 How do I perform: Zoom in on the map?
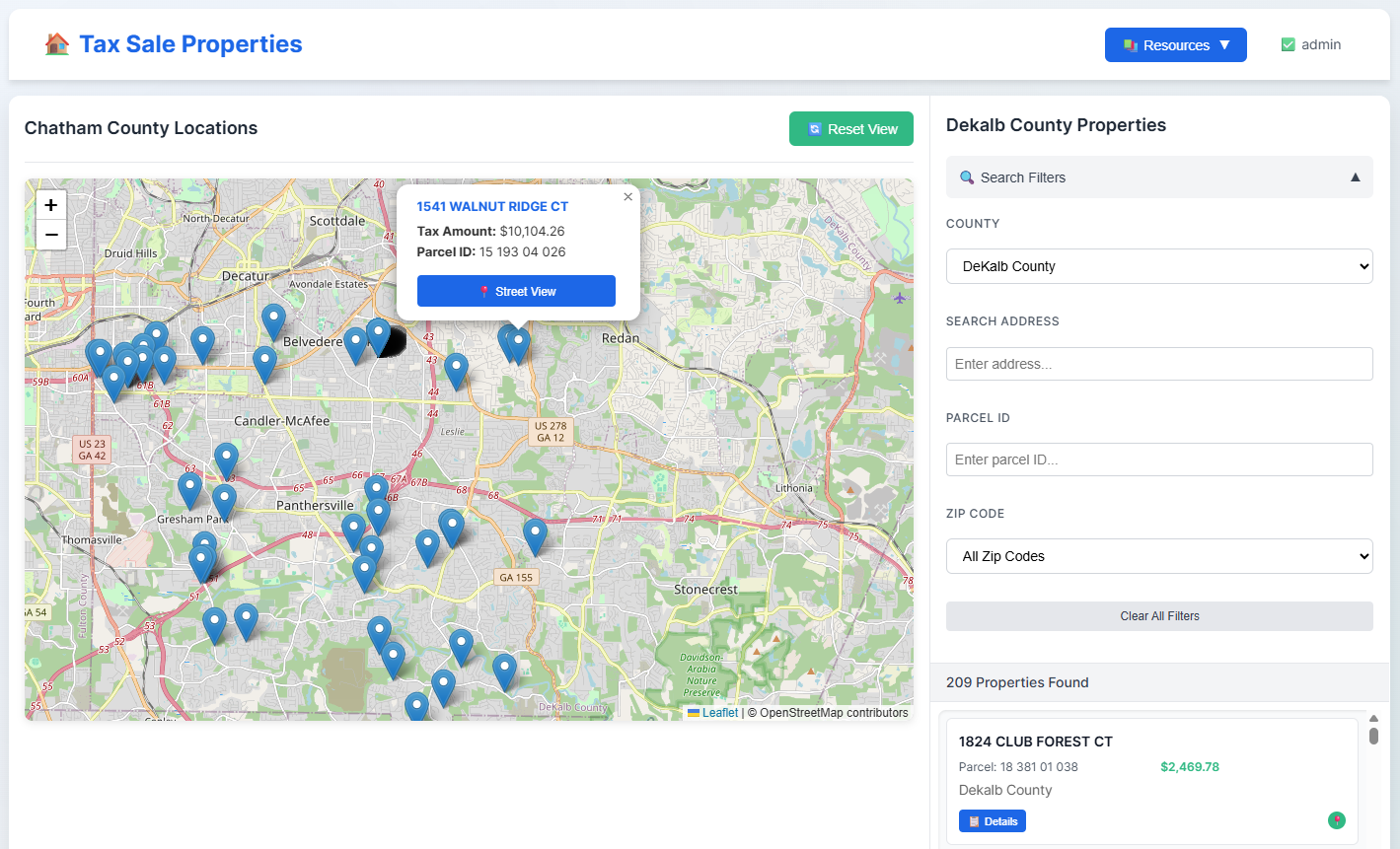[51, 205]
